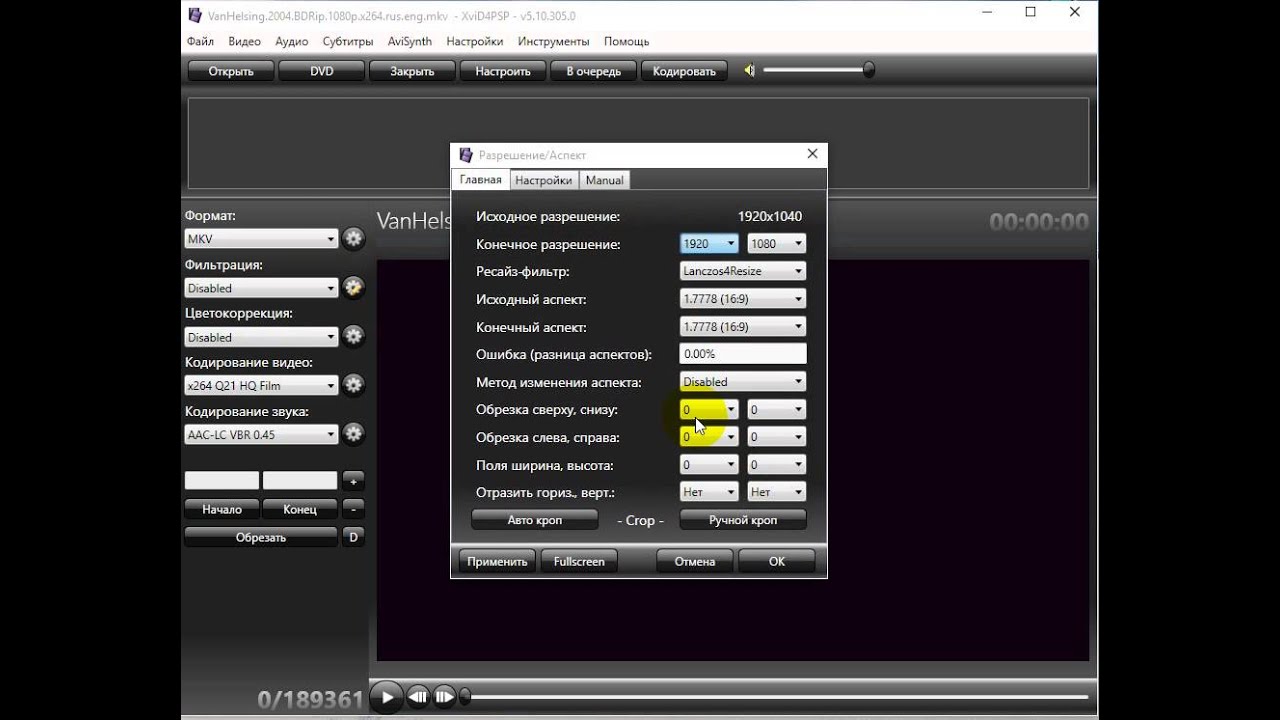Open the crop top value dropdown

point(709,410)
